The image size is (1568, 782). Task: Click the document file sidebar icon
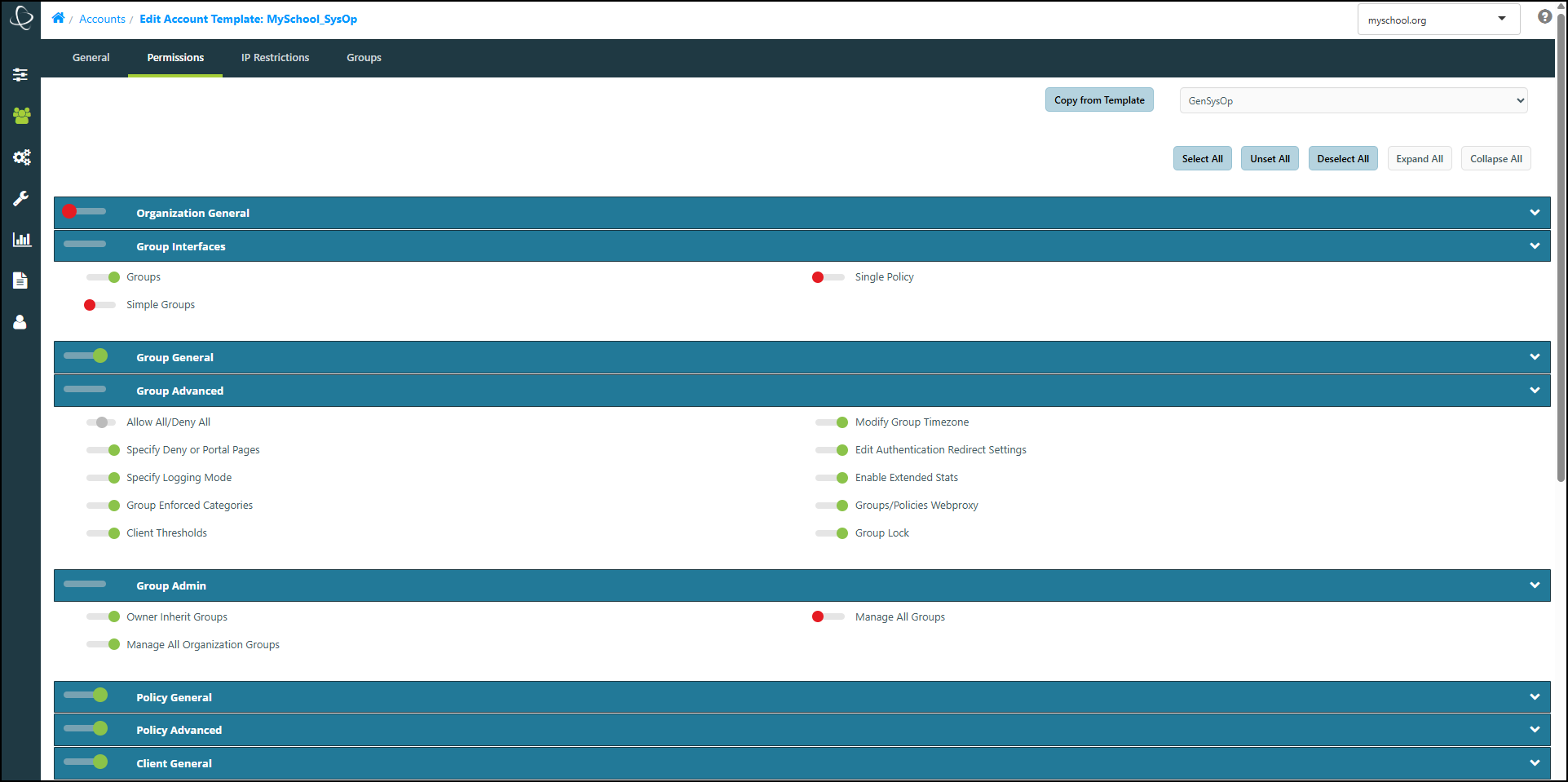click(20, 281)
